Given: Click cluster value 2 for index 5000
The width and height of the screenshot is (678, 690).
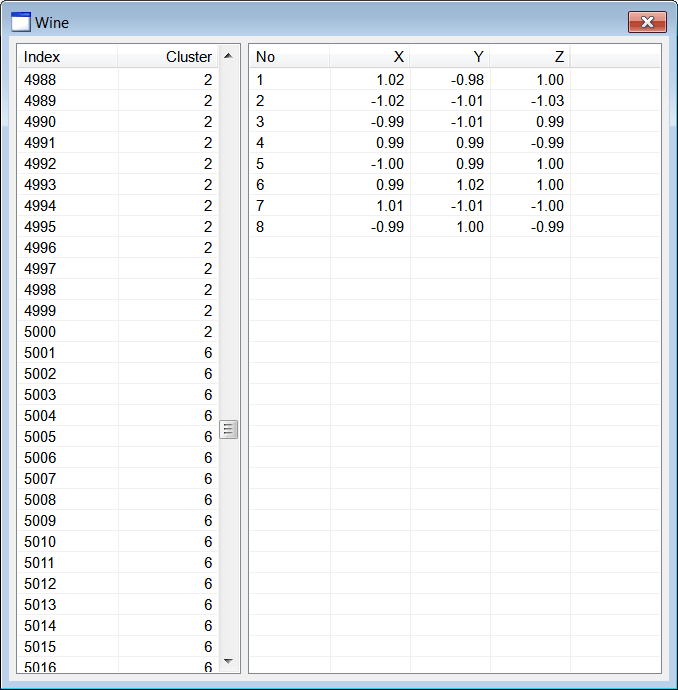Looking at the screenshot, I should point(208,331).
